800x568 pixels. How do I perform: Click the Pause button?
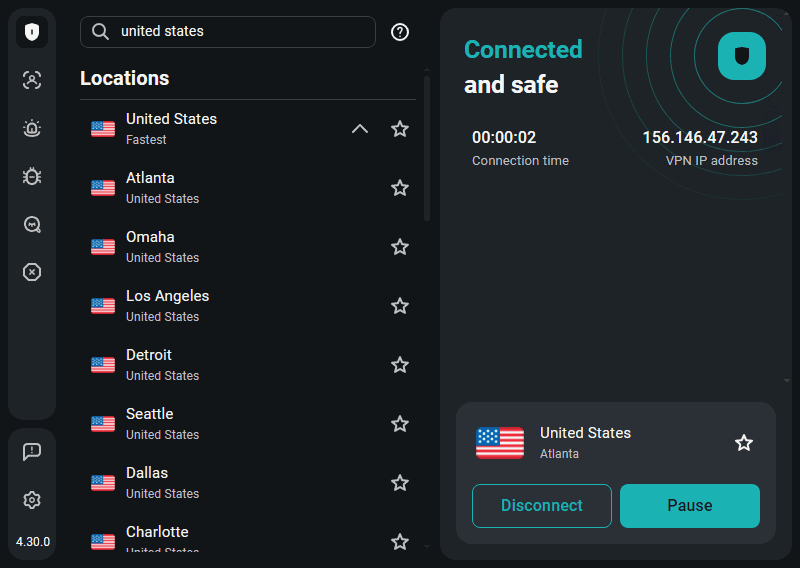[690, 506]
